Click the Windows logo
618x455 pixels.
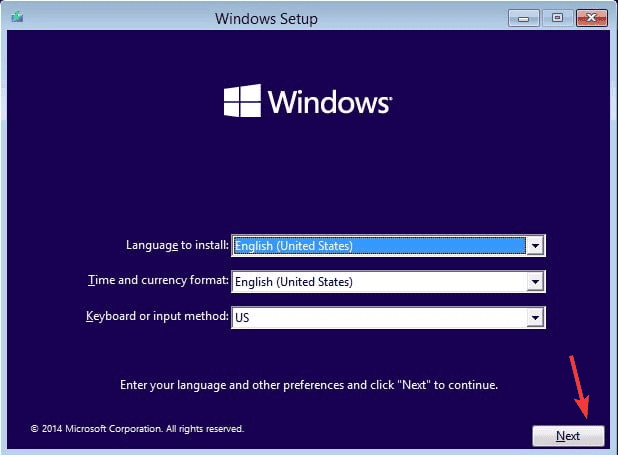coord(308,101)
